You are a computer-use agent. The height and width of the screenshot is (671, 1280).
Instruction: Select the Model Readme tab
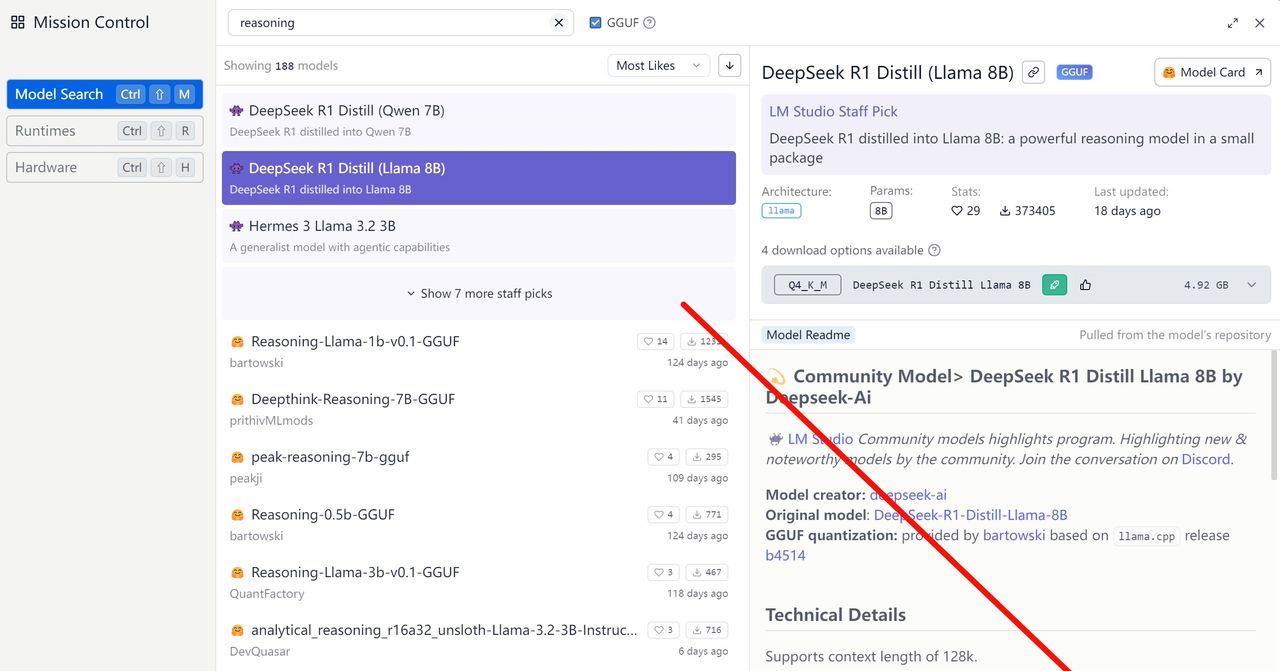(x=808, y=335)
